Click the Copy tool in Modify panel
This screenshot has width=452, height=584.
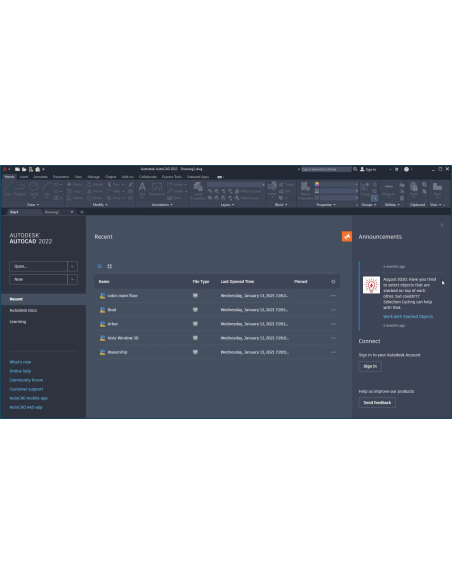pos(74,191)
